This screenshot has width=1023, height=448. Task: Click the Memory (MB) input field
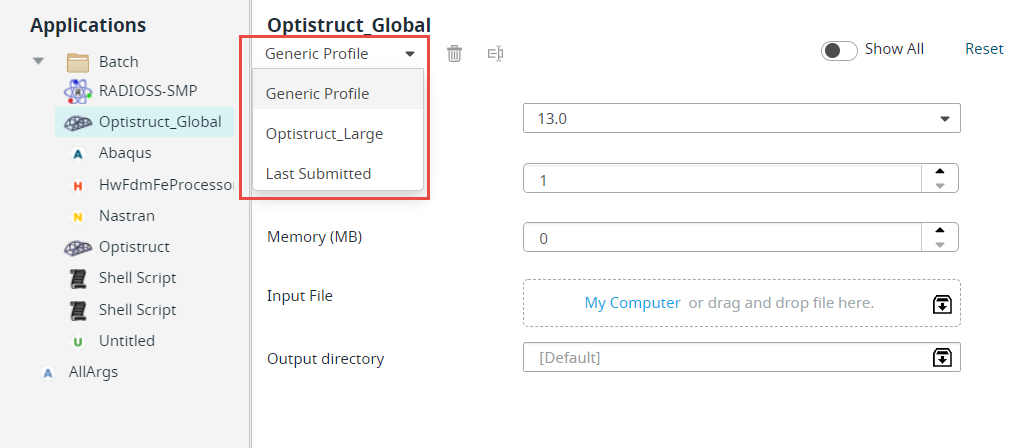click(x=722, y=237)
